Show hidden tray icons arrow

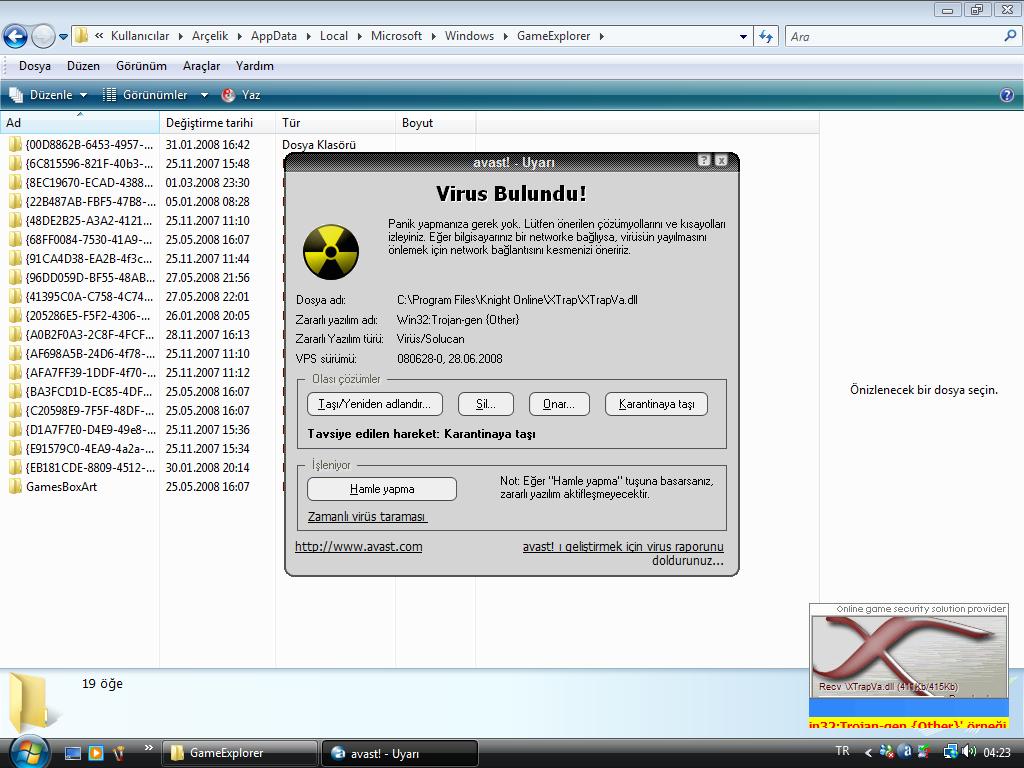868,752
